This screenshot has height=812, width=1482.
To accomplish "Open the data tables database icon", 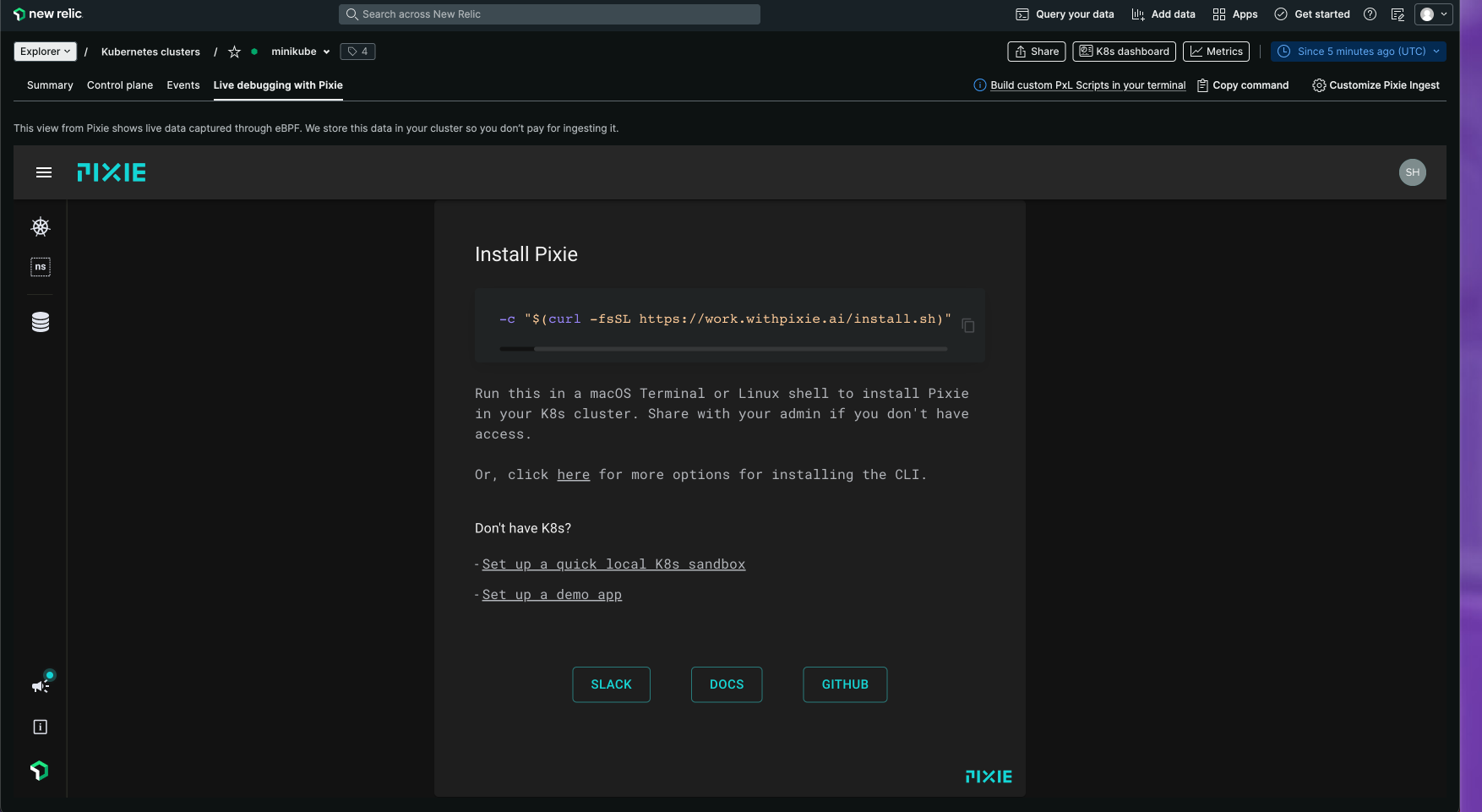I will 41,322.
